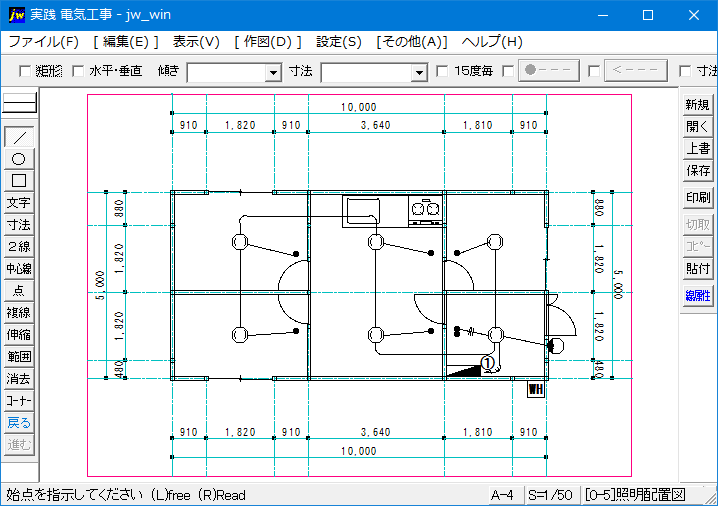Choose the 中心線 centerline tool

(19, 269)
